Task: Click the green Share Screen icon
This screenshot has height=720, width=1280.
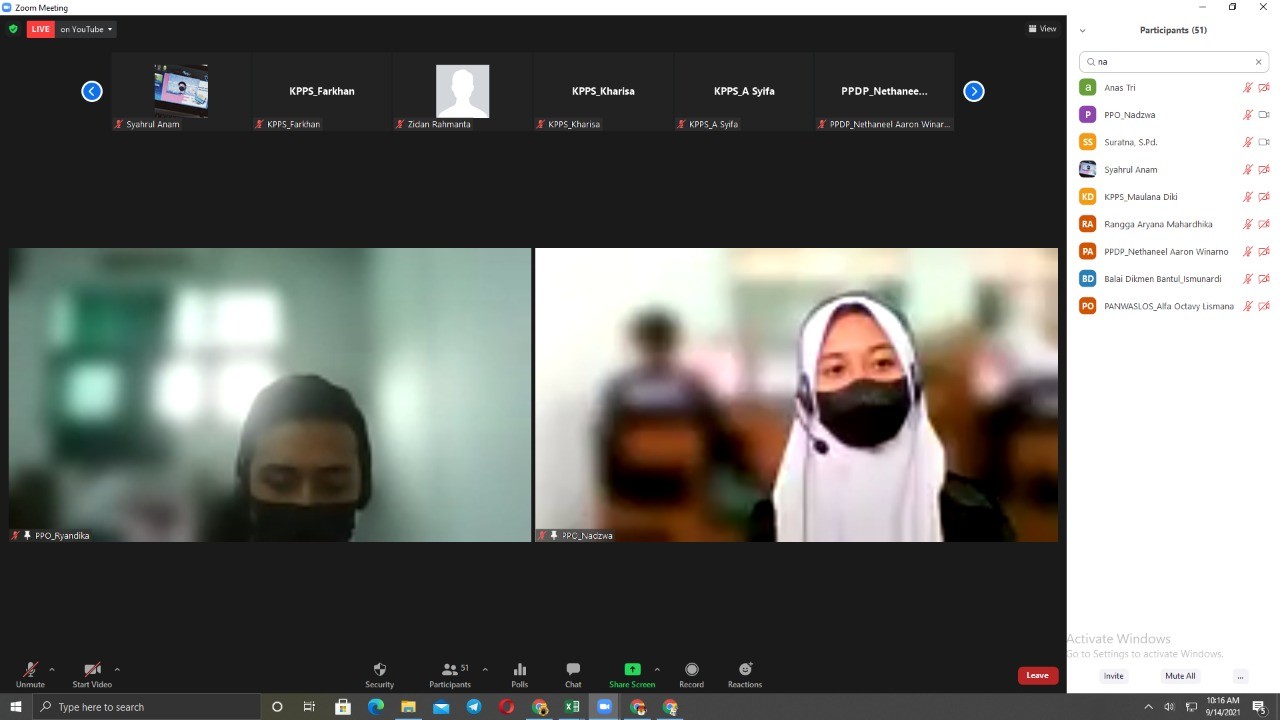Action: click(632, 670)
